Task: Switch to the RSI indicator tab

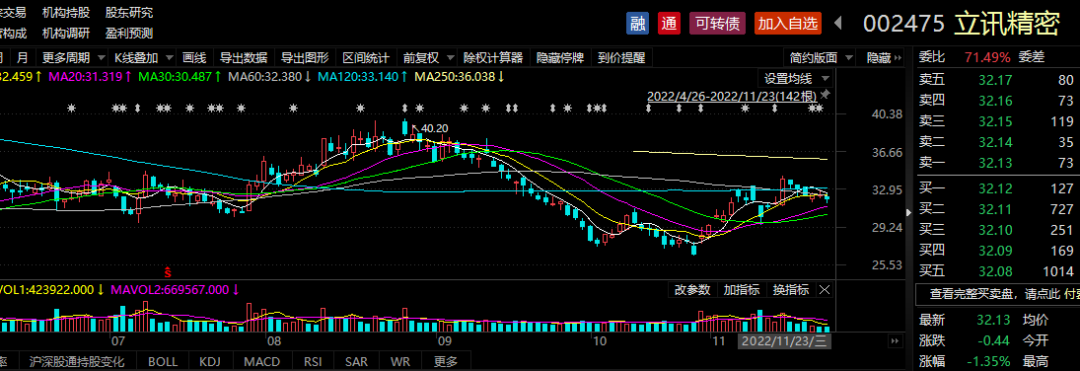Action: tap(313, 361)
